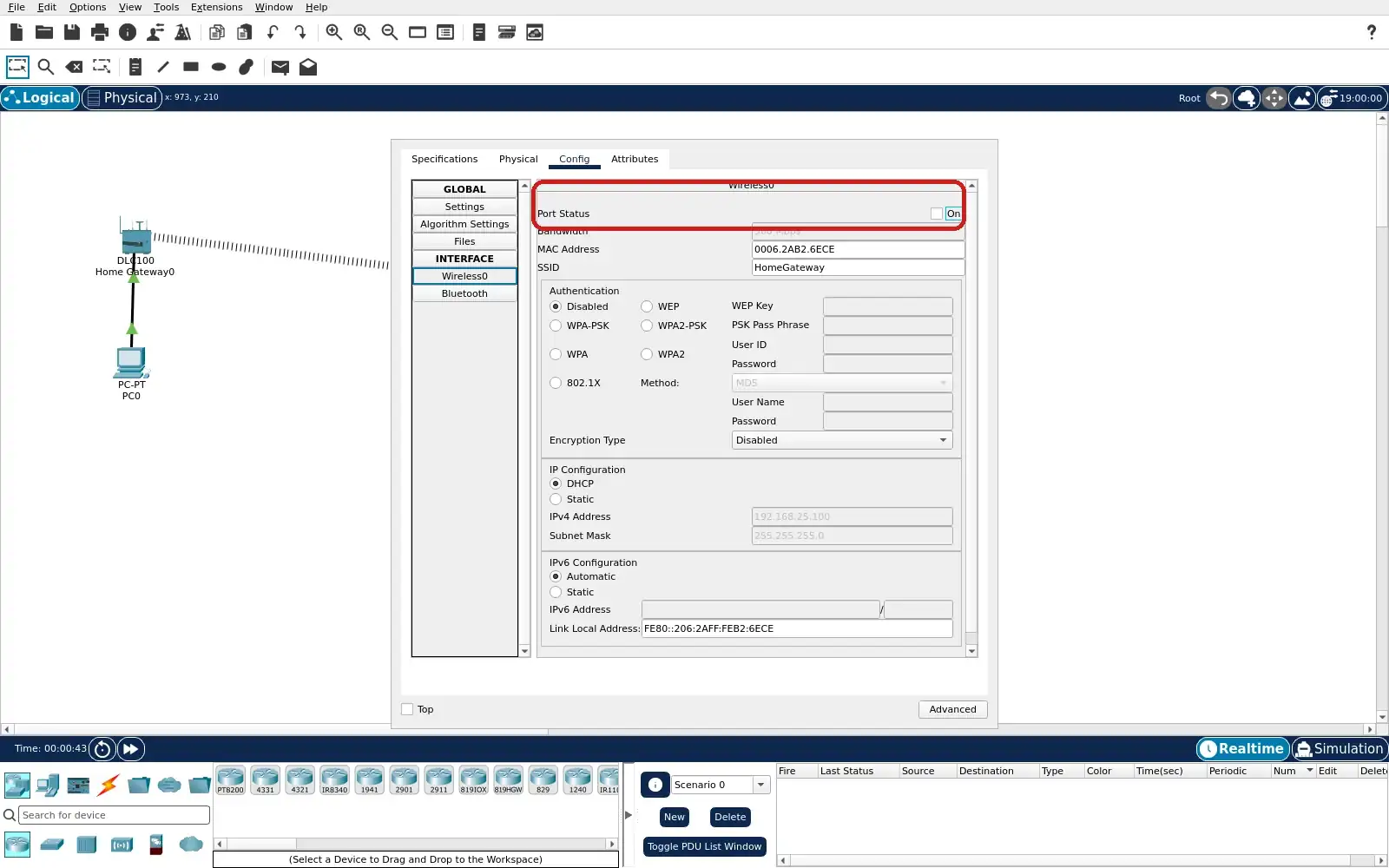The height and width of the screenshot is (868, 1389).
Task: Click the Save floppy-disk icon
Action: tap(72, 32)
